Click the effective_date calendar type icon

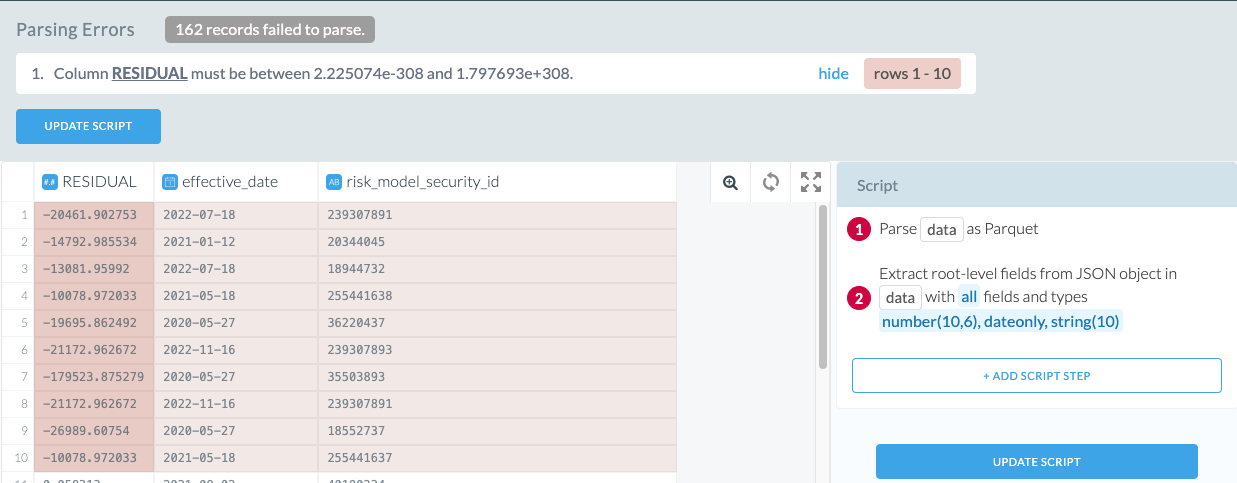click(x=169, y=182)
